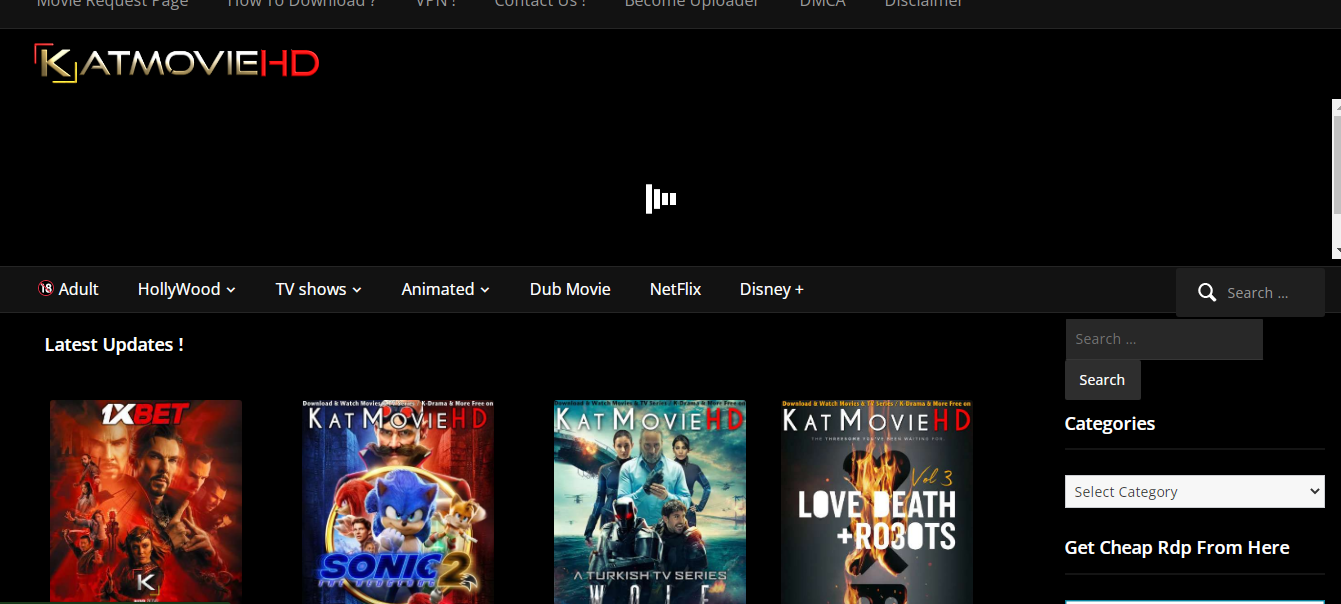The height and width of the screenshot is (604, 1341).
Task: Click the 18+ icon beside Adult
Action: 45,288
